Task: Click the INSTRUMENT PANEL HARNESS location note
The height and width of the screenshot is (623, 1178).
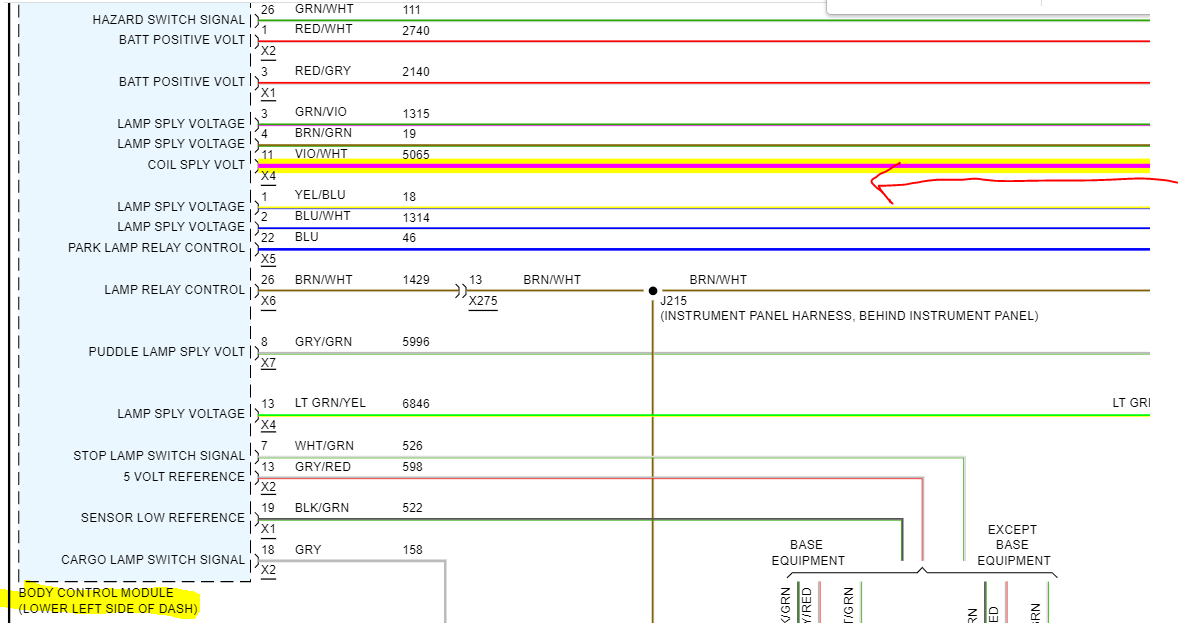Action: [x=849, y=316]
